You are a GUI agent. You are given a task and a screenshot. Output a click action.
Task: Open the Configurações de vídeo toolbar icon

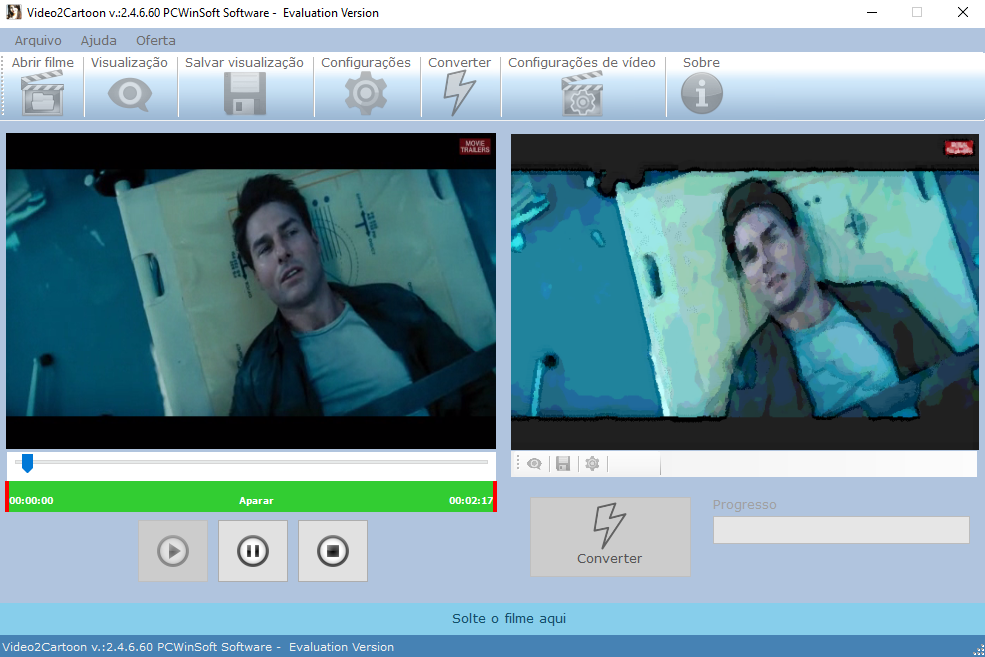point(582,95)
